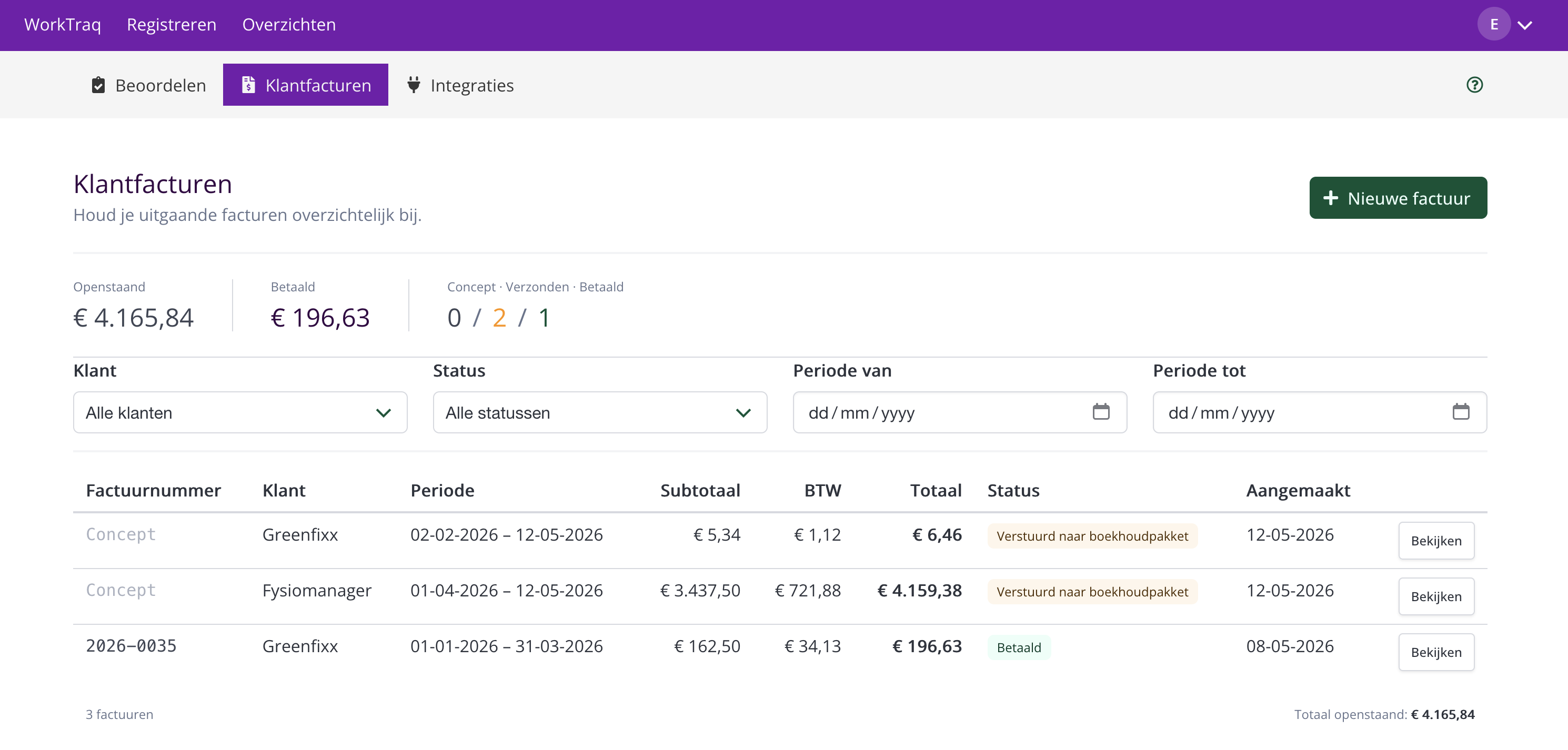The image size is (1568, 750).
Task: Switch to the Beoordelen tab
Action: pyautogui.click(x=148, y=85)
